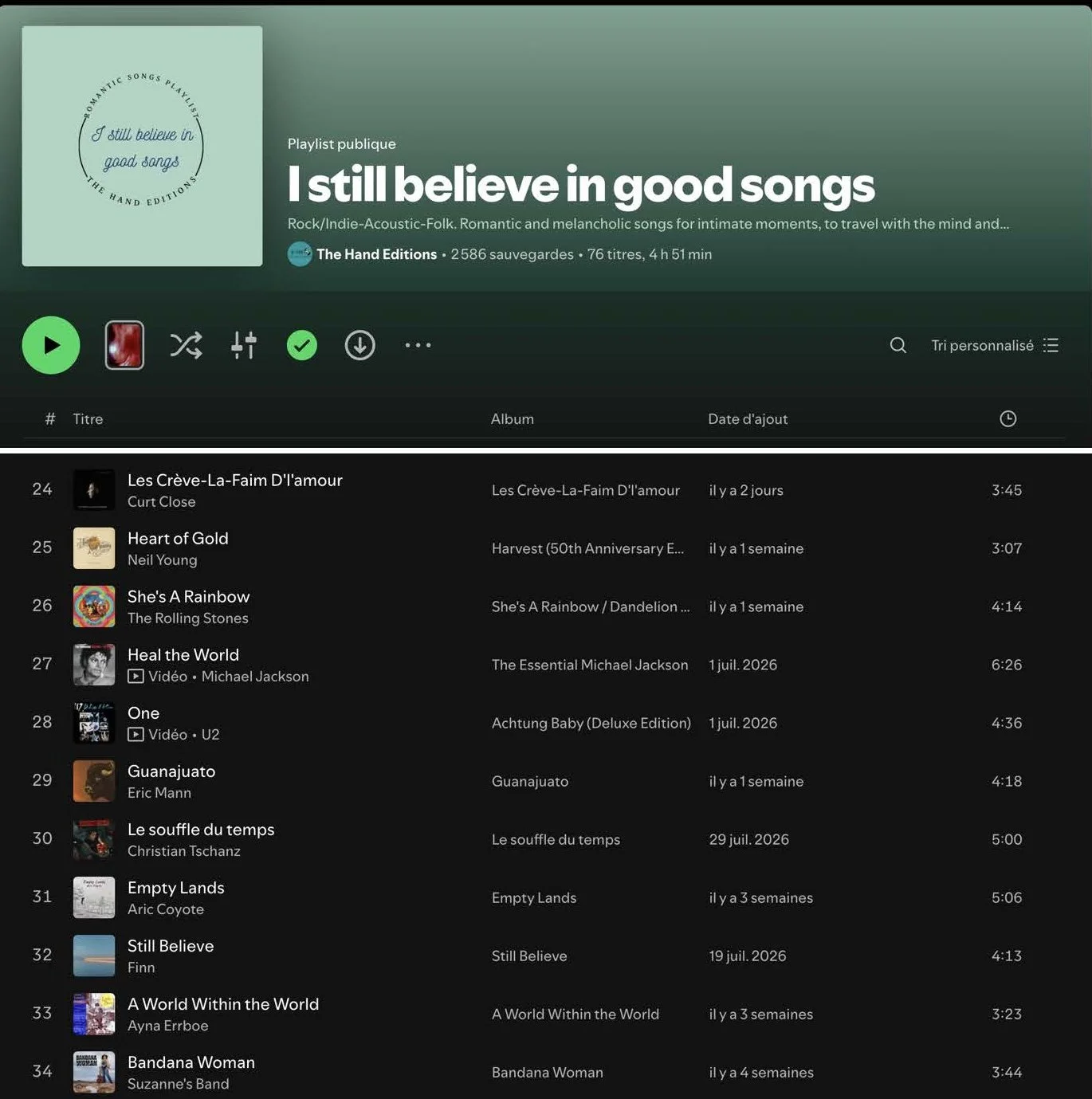Toggle the saved-to-library green checkmark
The width and height of the screenshot is (1092, 1099).
302,345
